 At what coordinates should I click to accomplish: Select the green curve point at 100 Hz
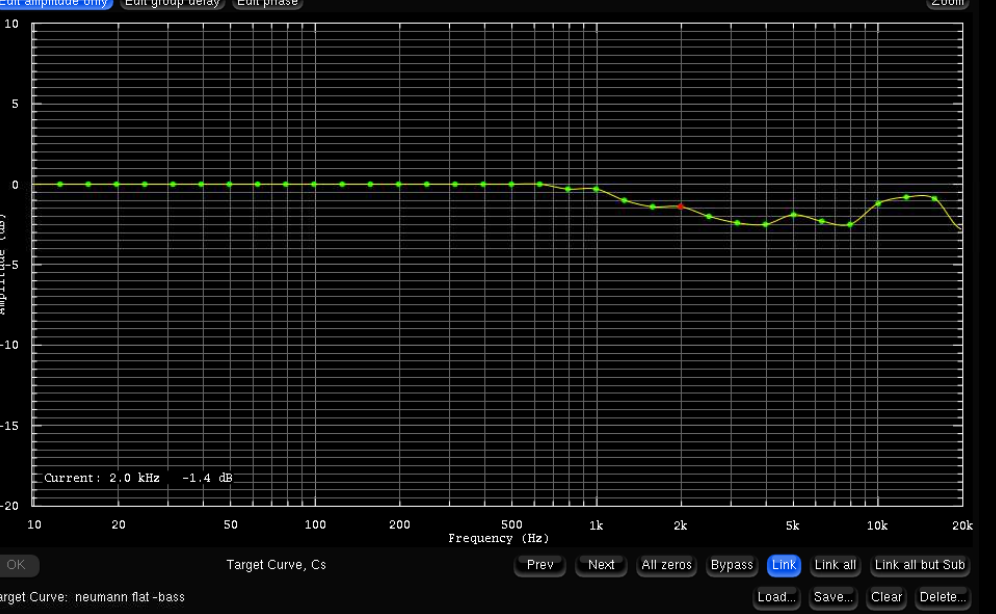(314, 184)
